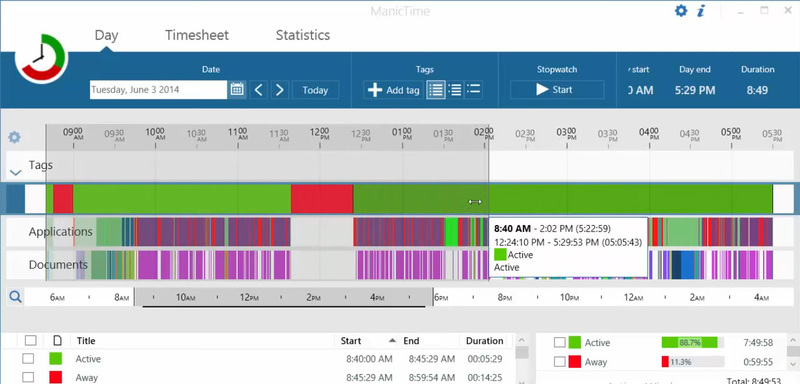The width and height of the screenshot is (800, 384).
Task: Sort by the Duration column header
Action: pyautogui.click(x=485, y=341)
